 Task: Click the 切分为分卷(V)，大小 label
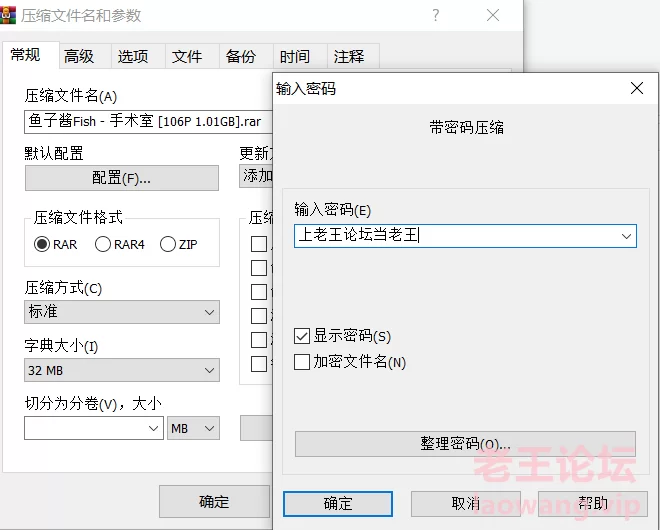click(93, 403)
